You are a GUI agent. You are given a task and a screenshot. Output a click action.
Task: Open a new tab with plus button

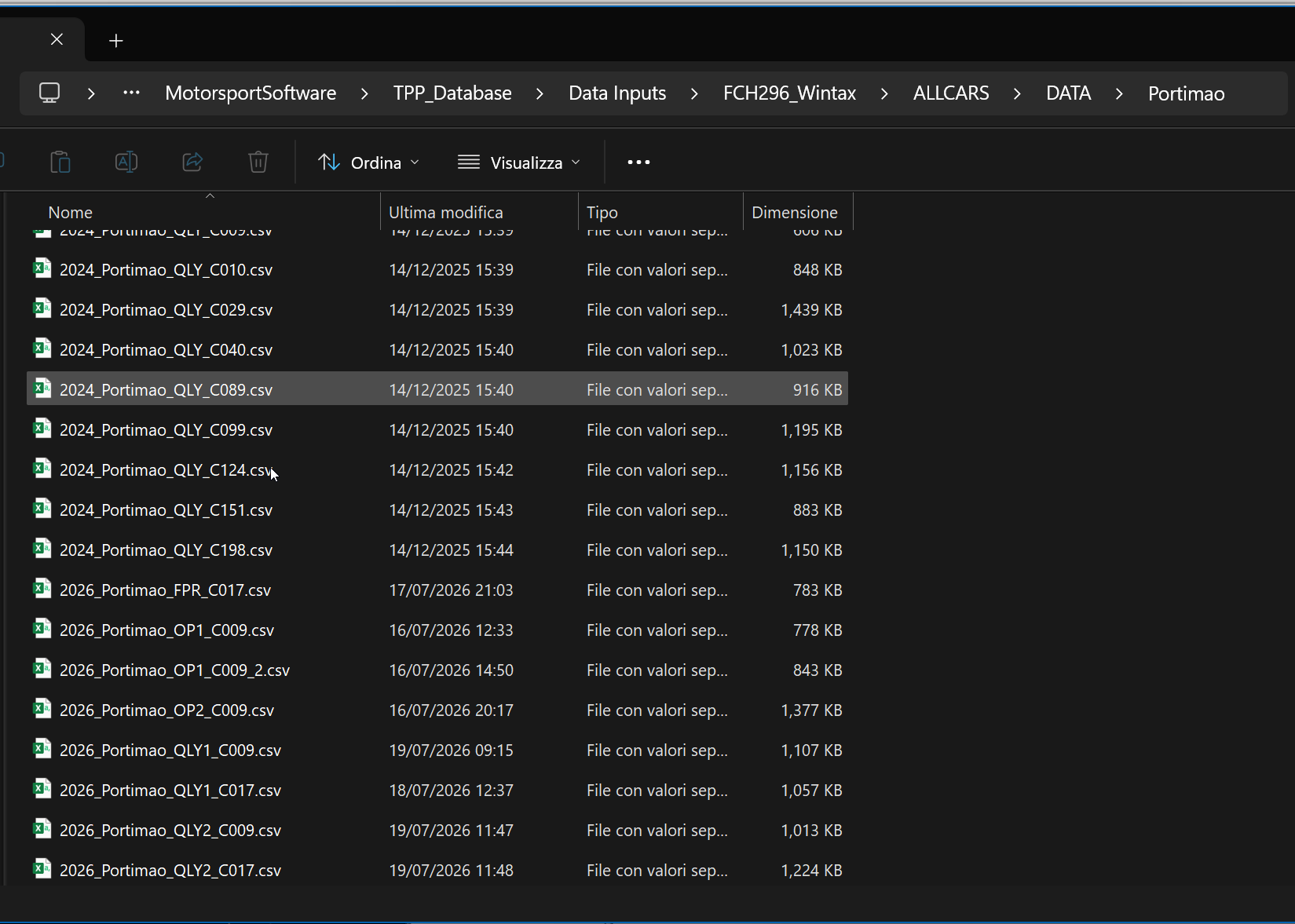click(116, 40)
